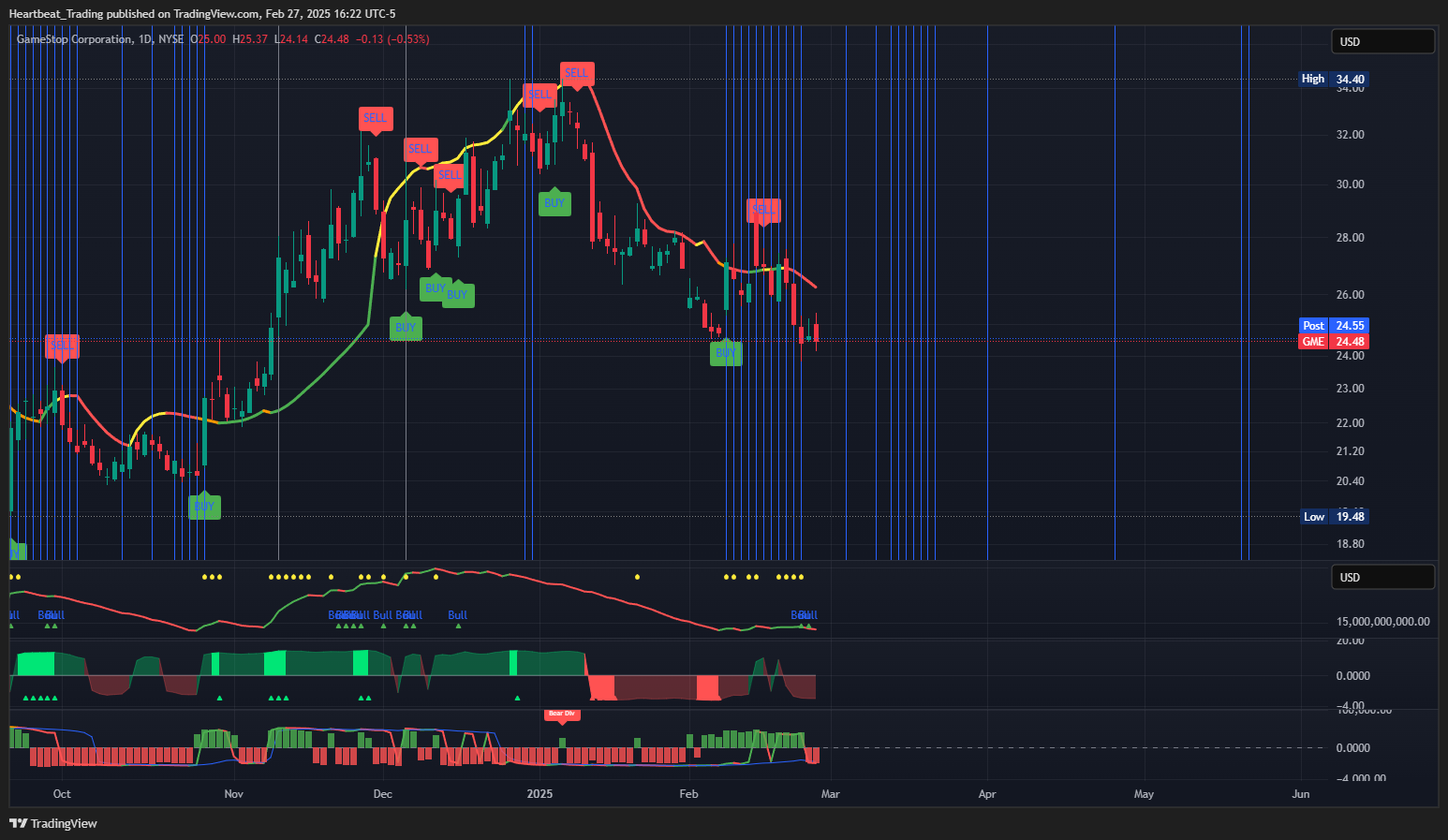1448x840 pixels.
Task: Click the 18.80 price axis label
Action: (x=1351, y=544)
